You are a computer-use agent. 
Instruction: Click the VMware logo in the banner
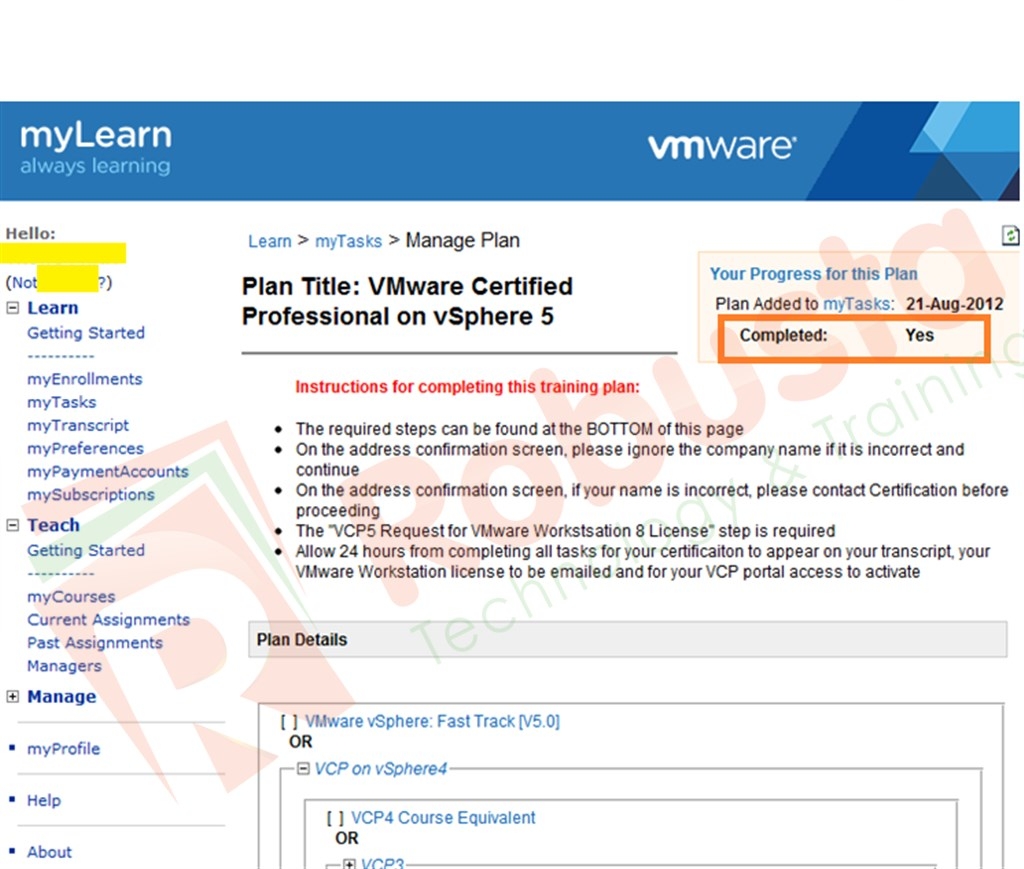point(722,146)
